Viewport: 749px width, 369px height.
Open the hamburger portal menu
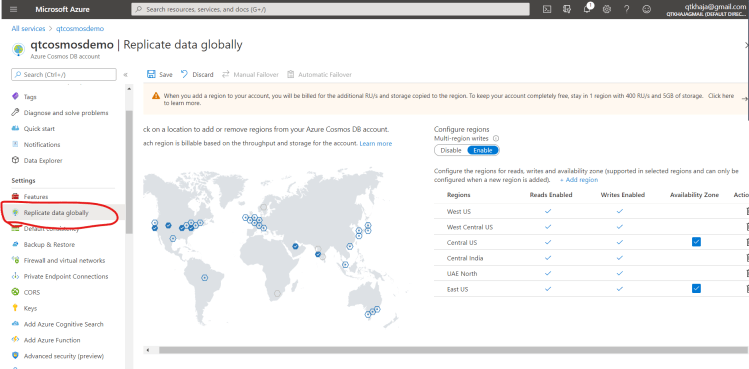[x=13, y=9]
